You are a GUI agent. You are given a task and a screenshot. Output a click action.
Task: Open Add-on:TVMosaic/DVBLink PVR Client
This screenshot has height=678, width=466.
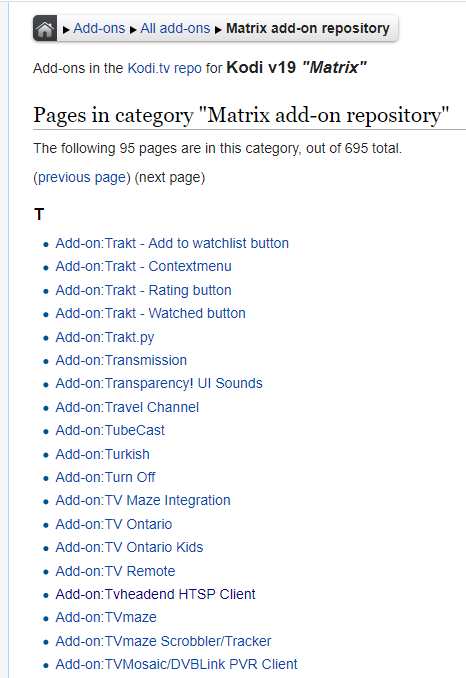click(176, 665)
